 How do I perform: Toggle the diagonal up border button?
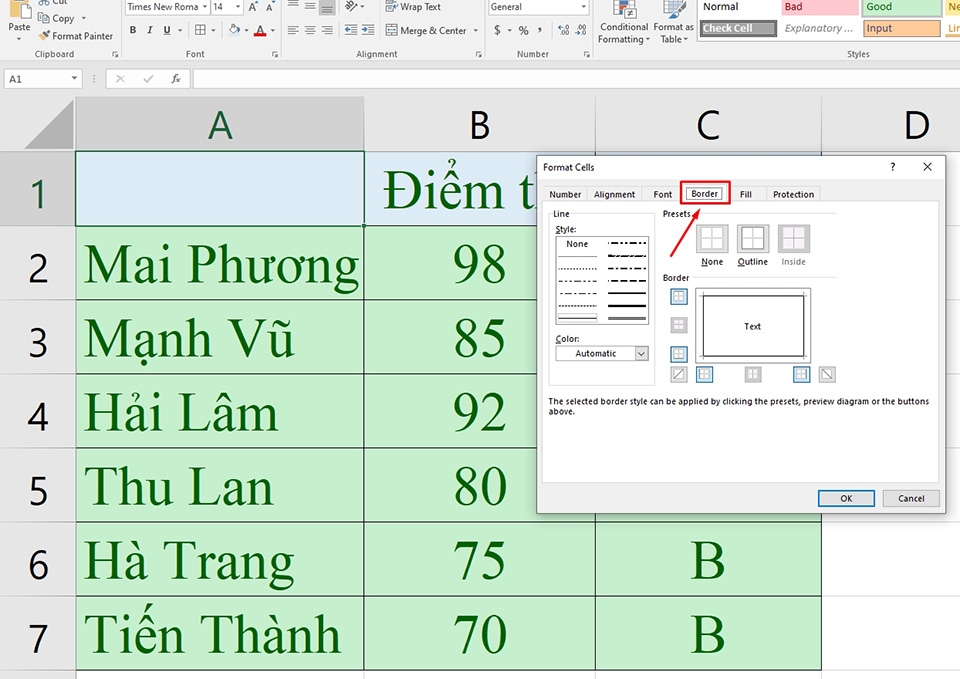[679, 374]
